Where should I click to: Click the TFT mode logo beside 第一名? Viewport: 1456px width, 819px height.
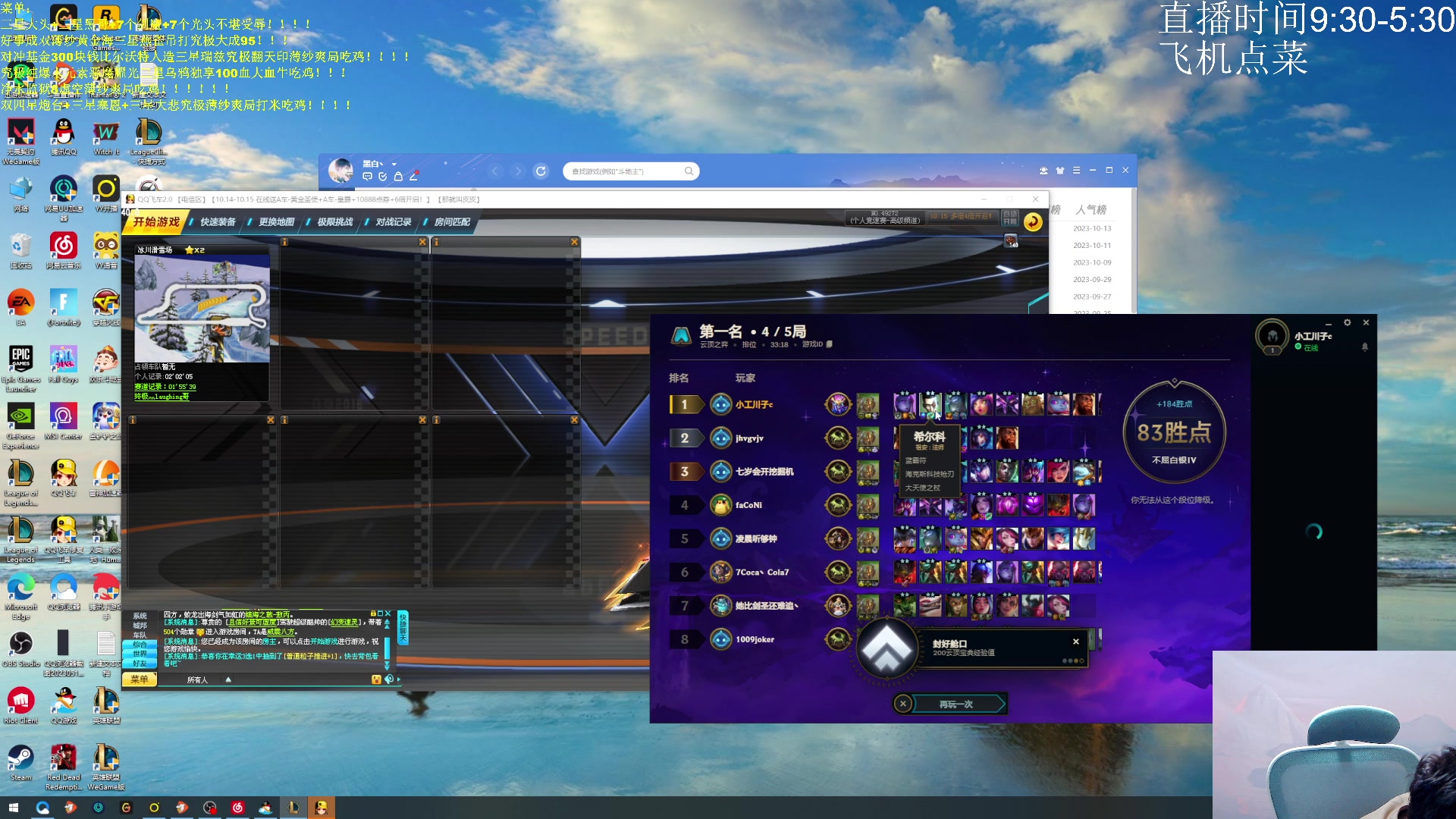coord(681,335)
